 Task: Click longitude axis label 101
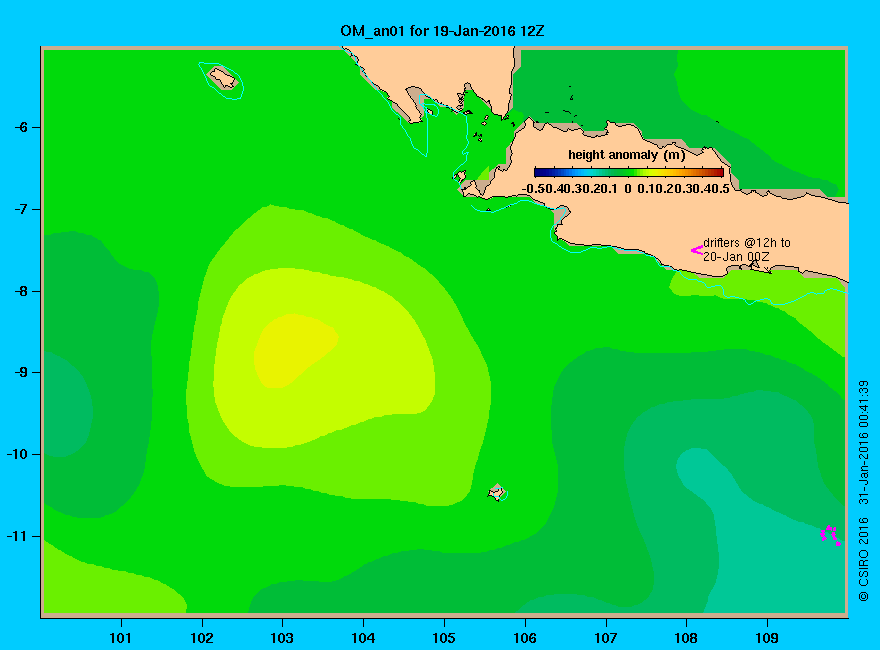click(x=120, y=638)
